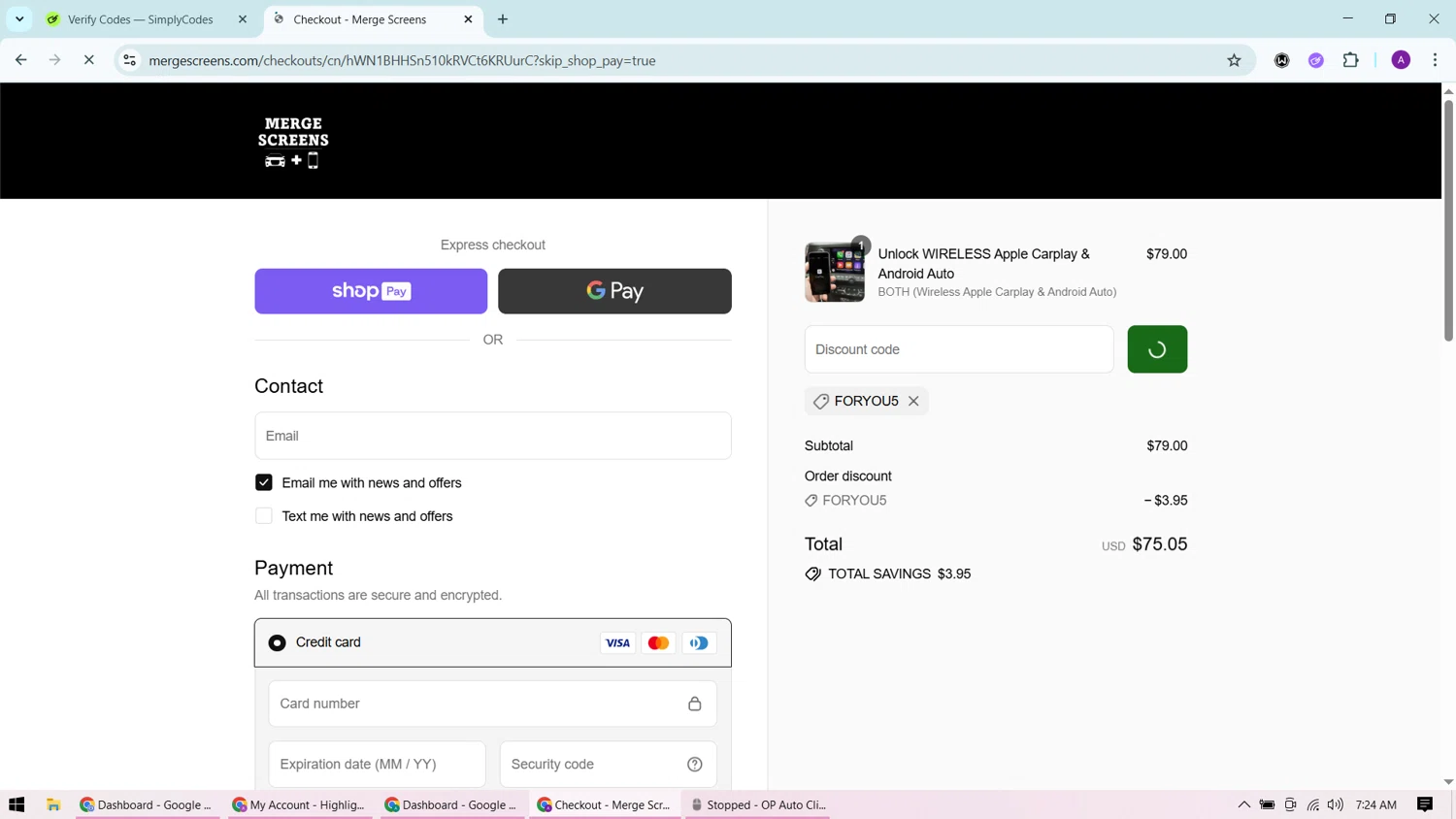This screenshot has width=1456, height=819.
Task: Open a new browser tab
Action: point(503,19)
